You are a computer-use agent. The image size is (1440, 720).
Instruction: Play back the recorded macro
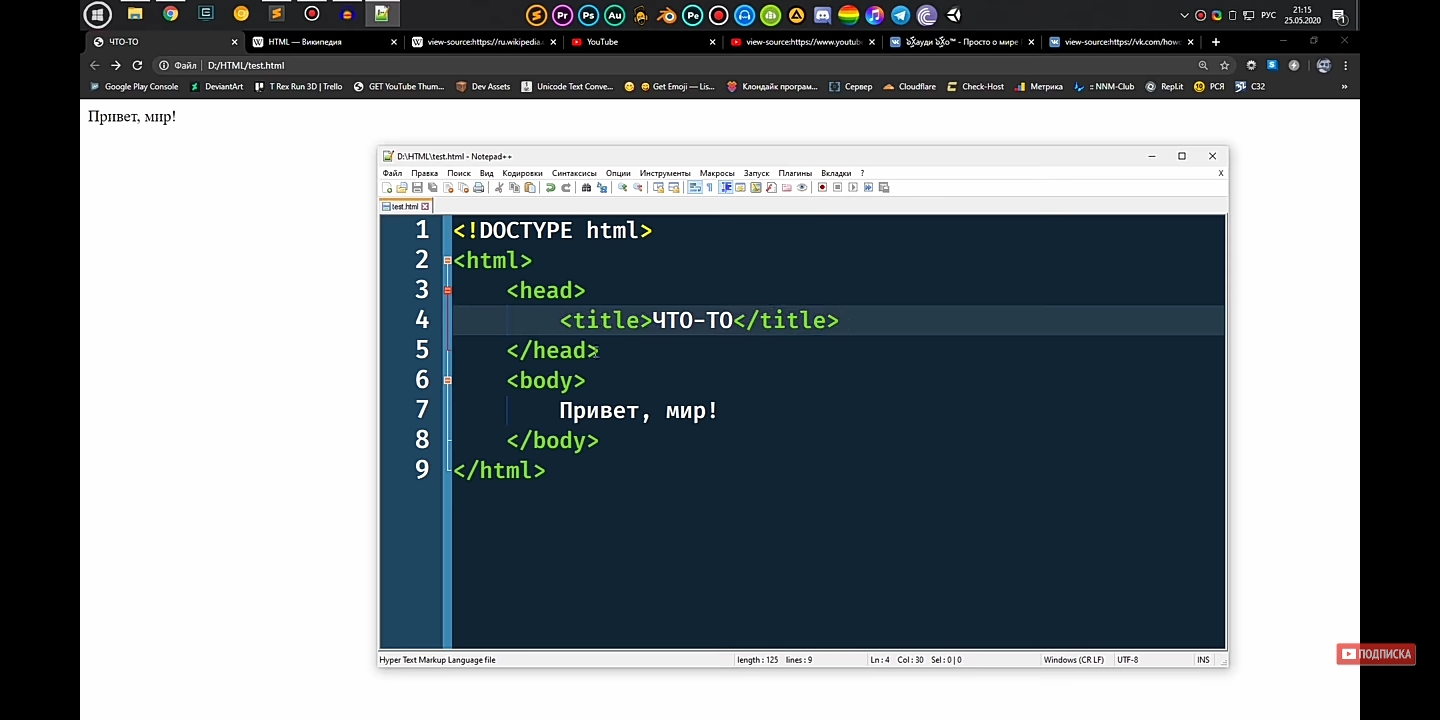(x=853, y=187)
